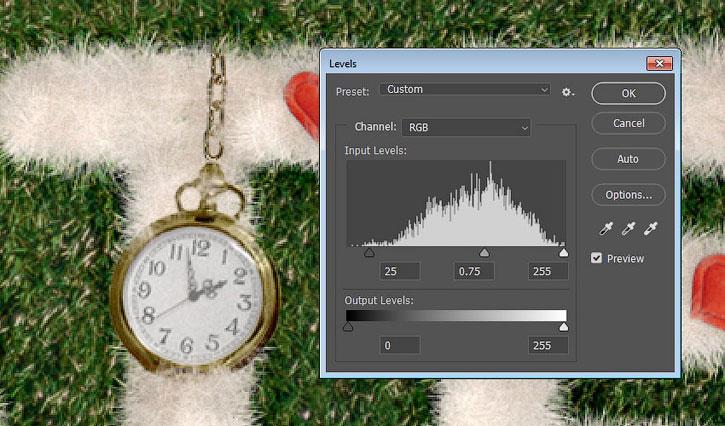Click the gamma value field 0.75
This screenshot has height=426, width=725.
474,271
